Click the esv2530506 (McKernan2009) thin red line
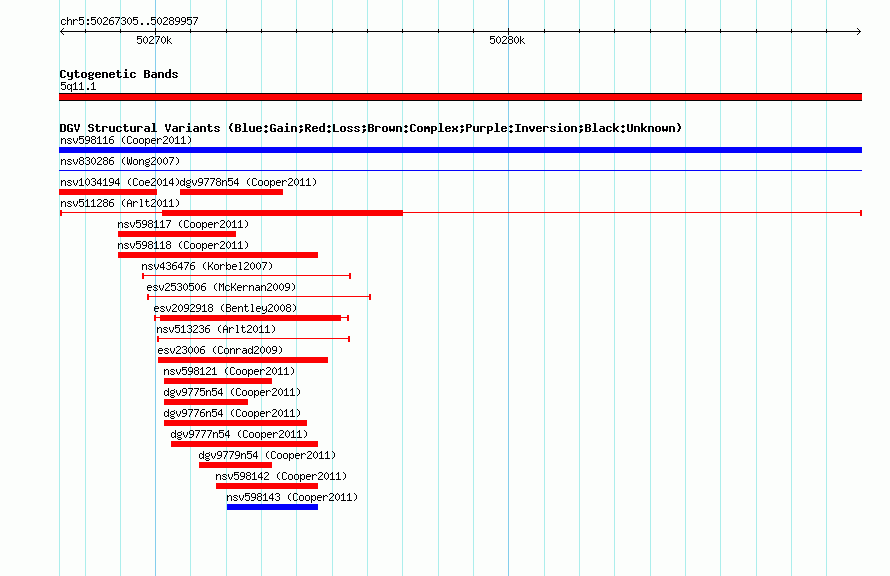This screenshot has width=890, height=576. coord(259,297)
